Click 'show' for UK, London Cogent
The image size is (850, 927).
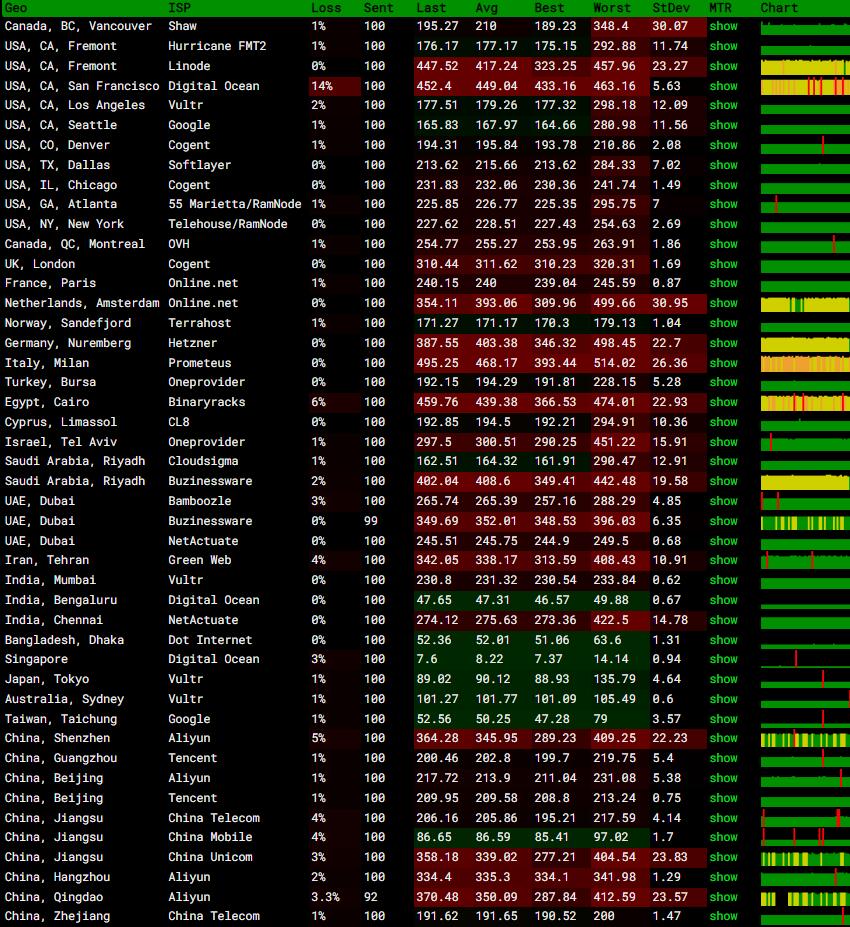[x=724, y=264]
